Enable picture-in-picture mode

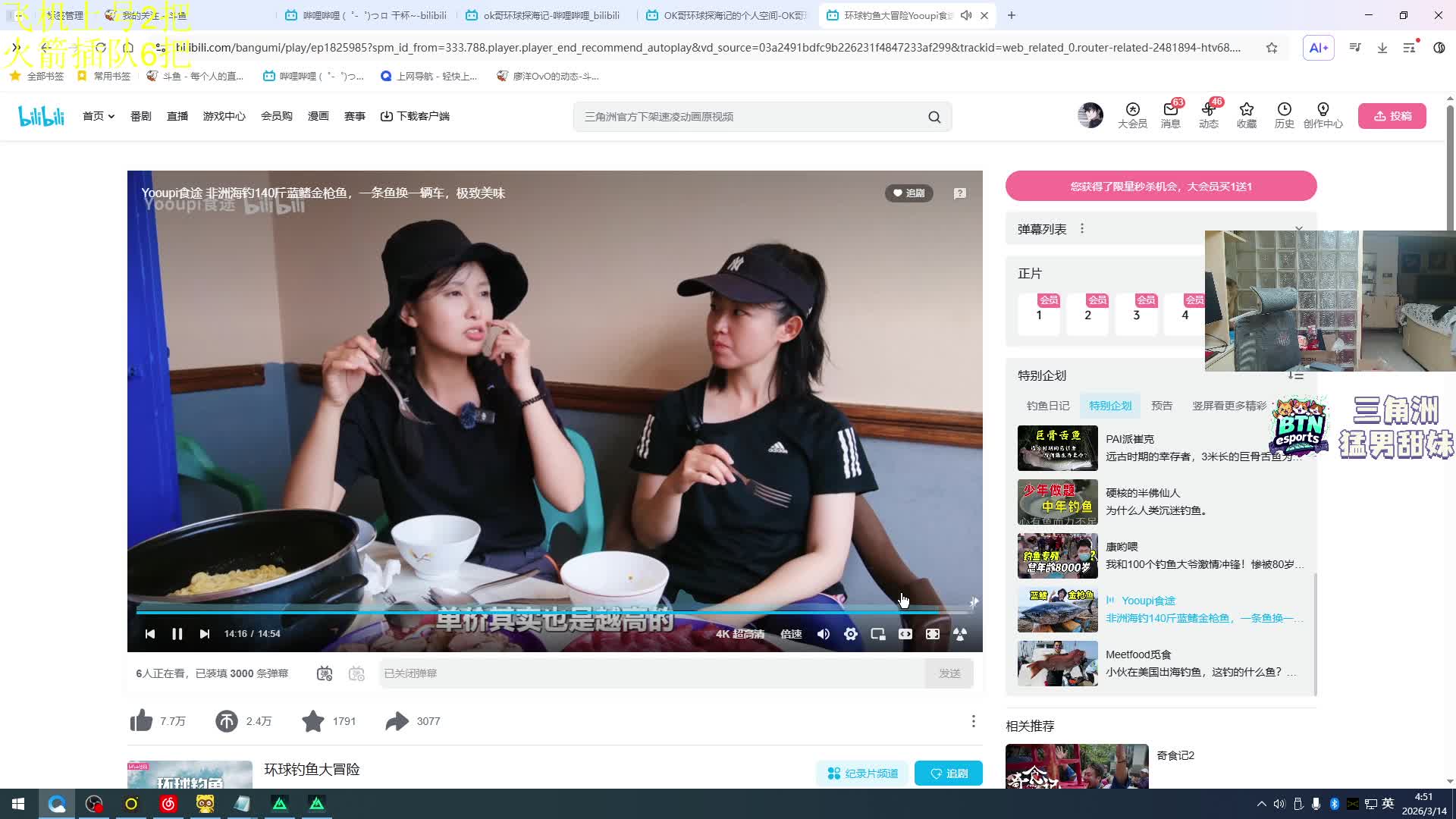(878, 634)
